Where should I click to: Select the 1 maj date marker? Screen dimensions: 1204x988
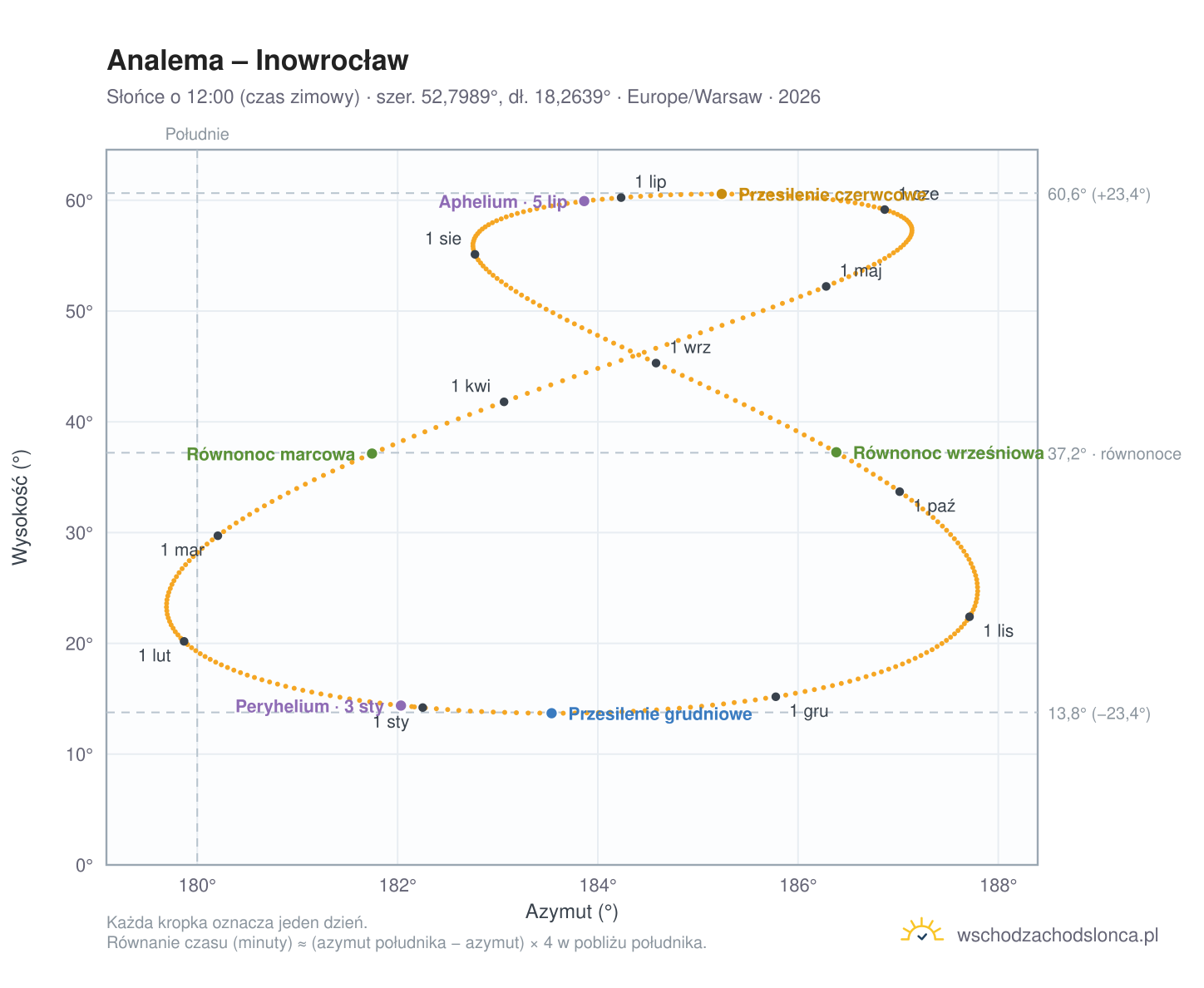(x=827, y=286)
